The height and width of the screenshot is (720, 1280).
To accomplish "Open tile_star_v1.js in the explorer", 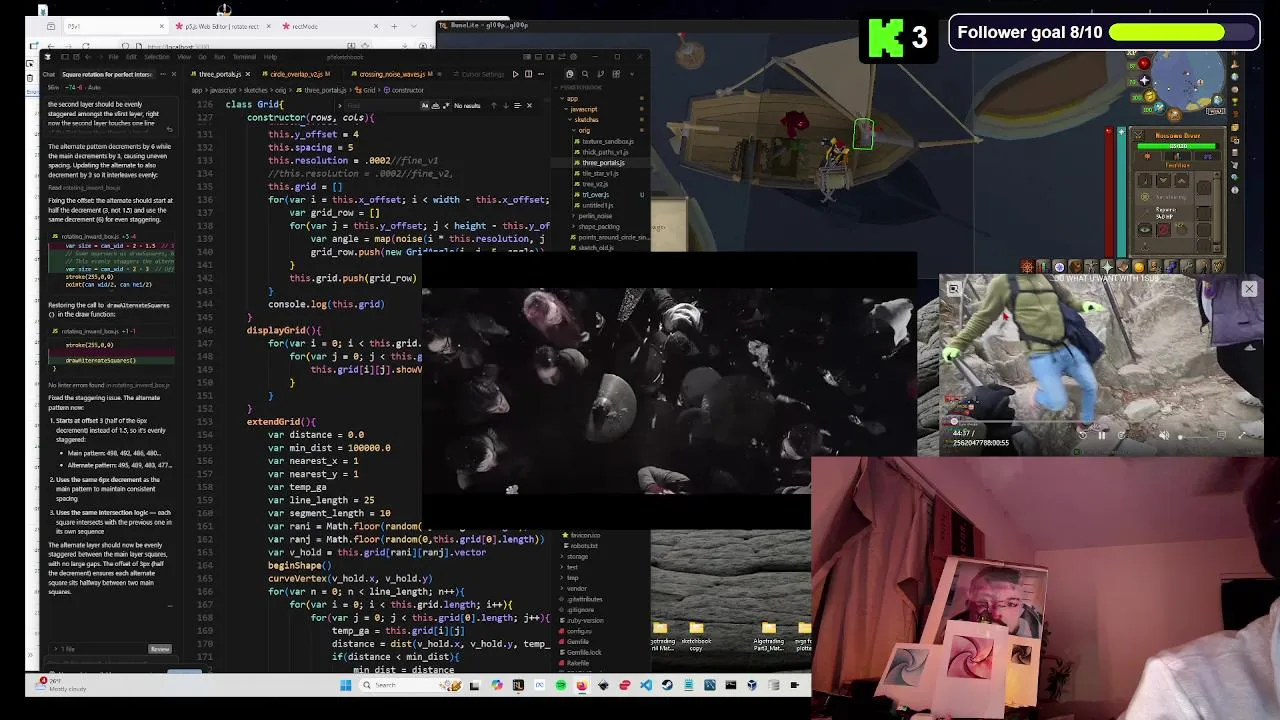I will pos(598,173).
